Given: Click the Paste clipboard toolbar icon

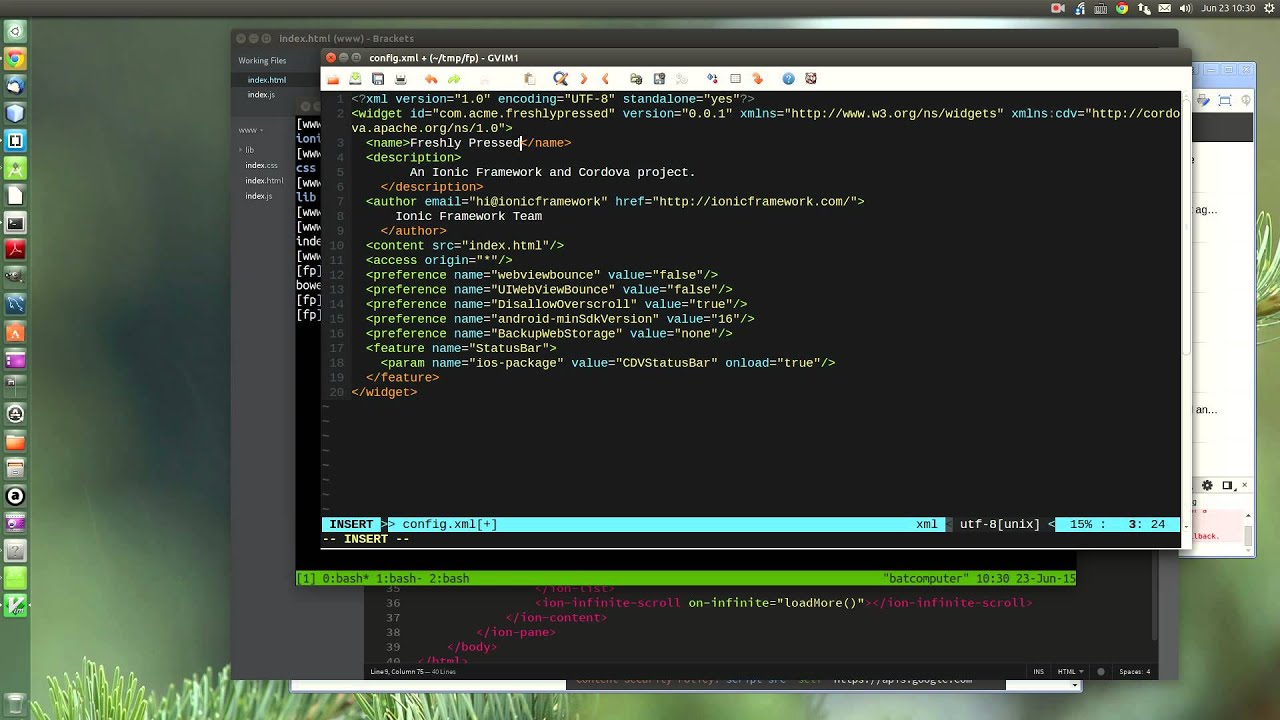Looking at the screenshot, I should click(x=530, y=79).
